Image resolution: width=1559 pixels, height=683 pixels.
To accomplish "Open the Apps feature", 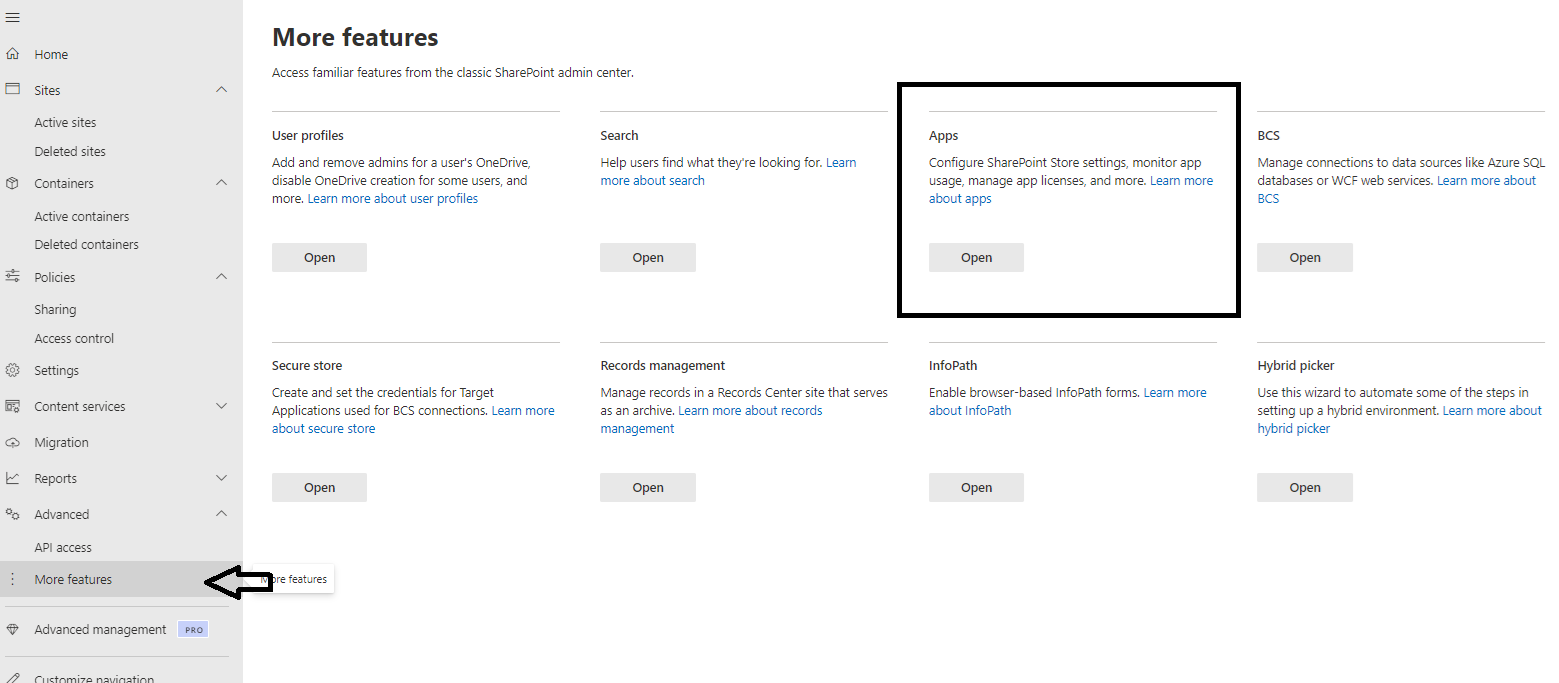I will coord(976,257).
